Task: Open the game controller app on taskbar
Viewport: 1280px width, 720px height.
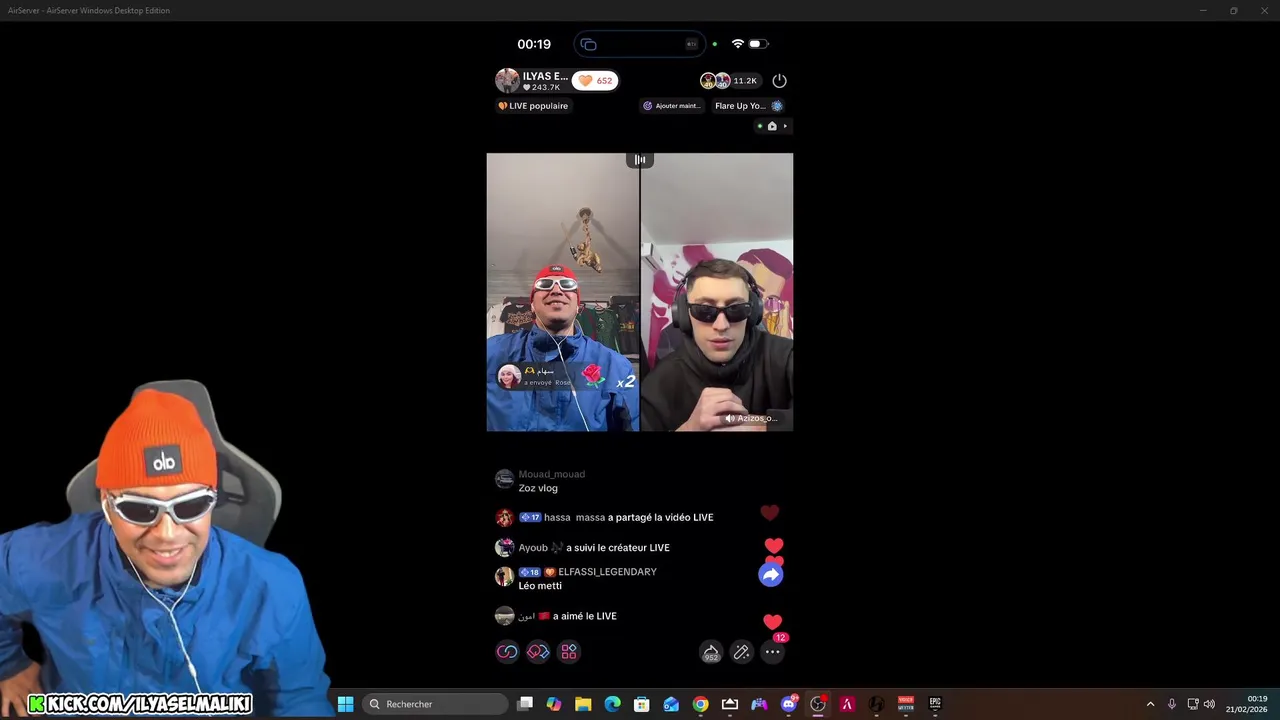Action: pos(759,704)
